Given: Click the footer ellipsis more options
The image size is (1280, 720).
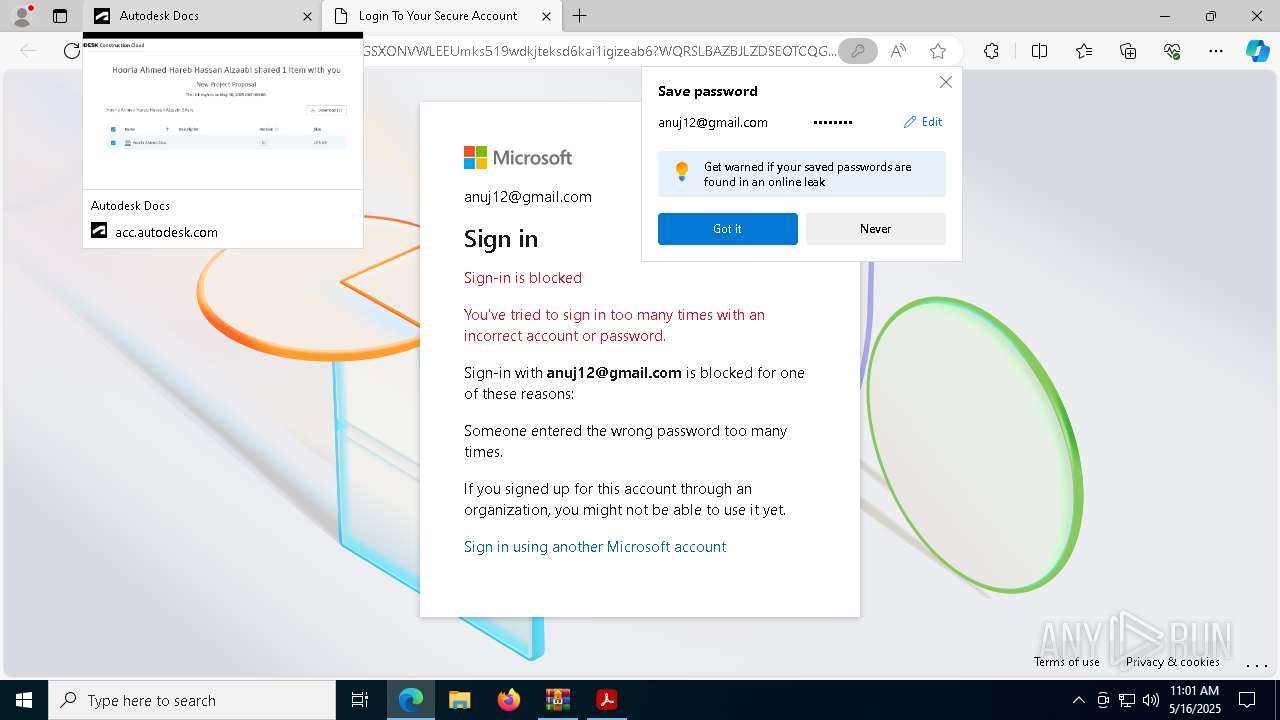Looking at the screenshot, I should coord(1257,666).
